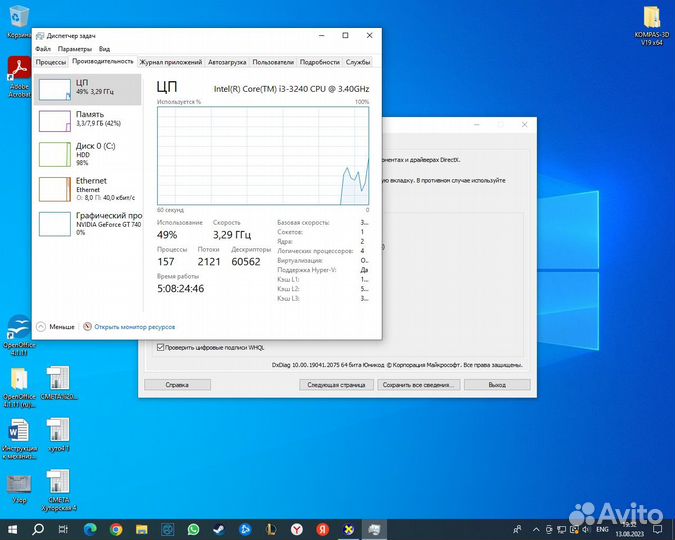Select the Память performance item
This screenshot has width=675, height=540.
click(x=87, y=121)
